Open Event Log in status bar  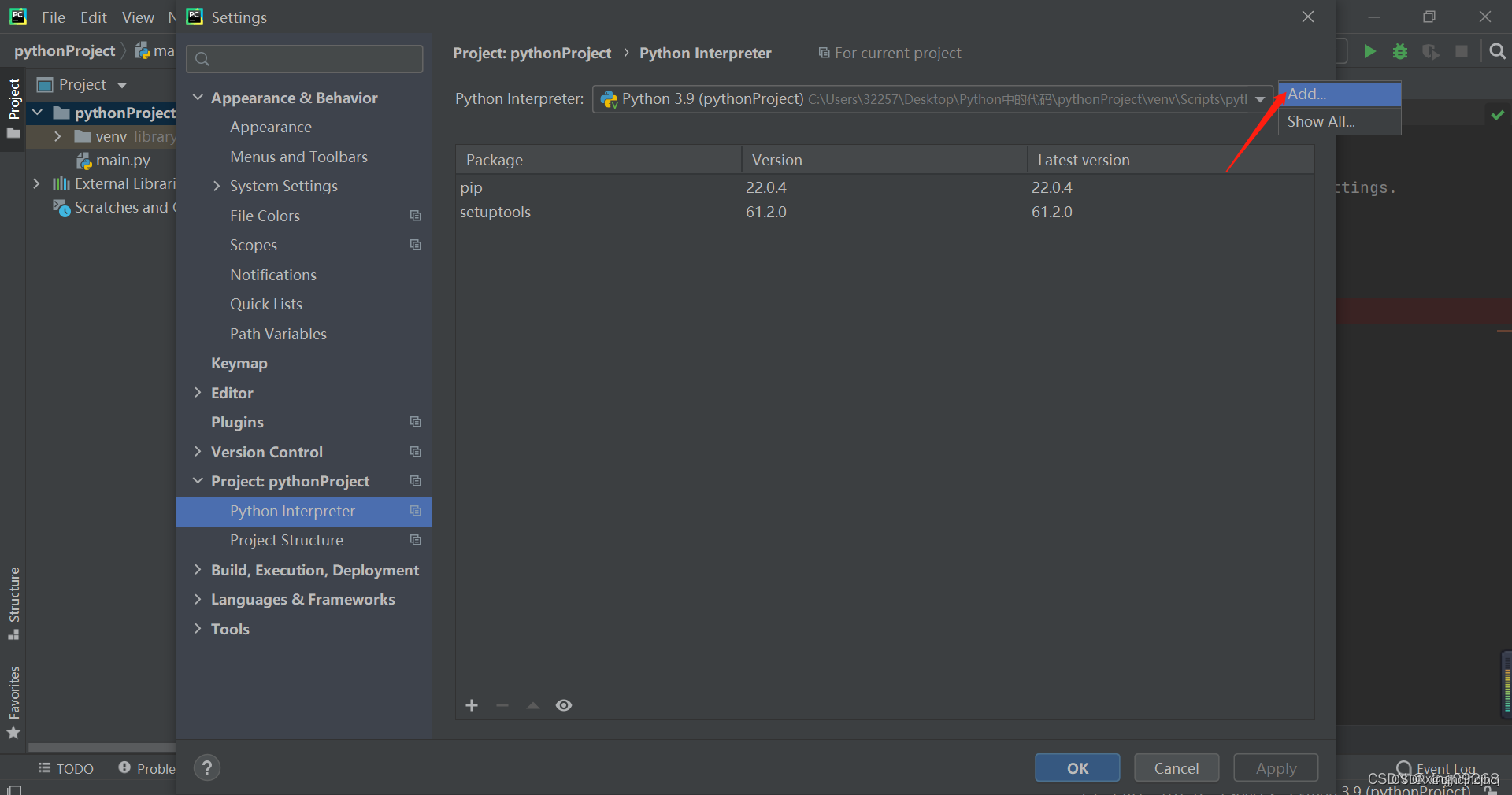(x=1436, y=768)
